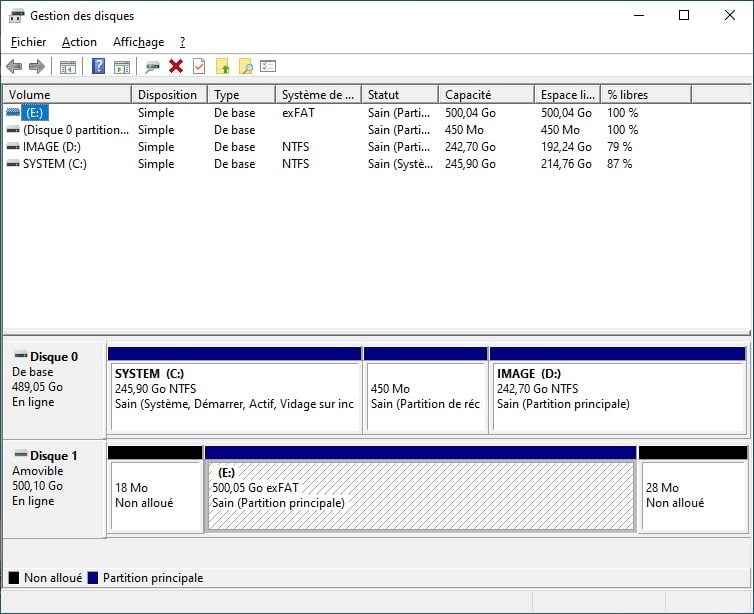754x614 pixels.
Task: Click the red X delete icon
Action: point(176,67)
